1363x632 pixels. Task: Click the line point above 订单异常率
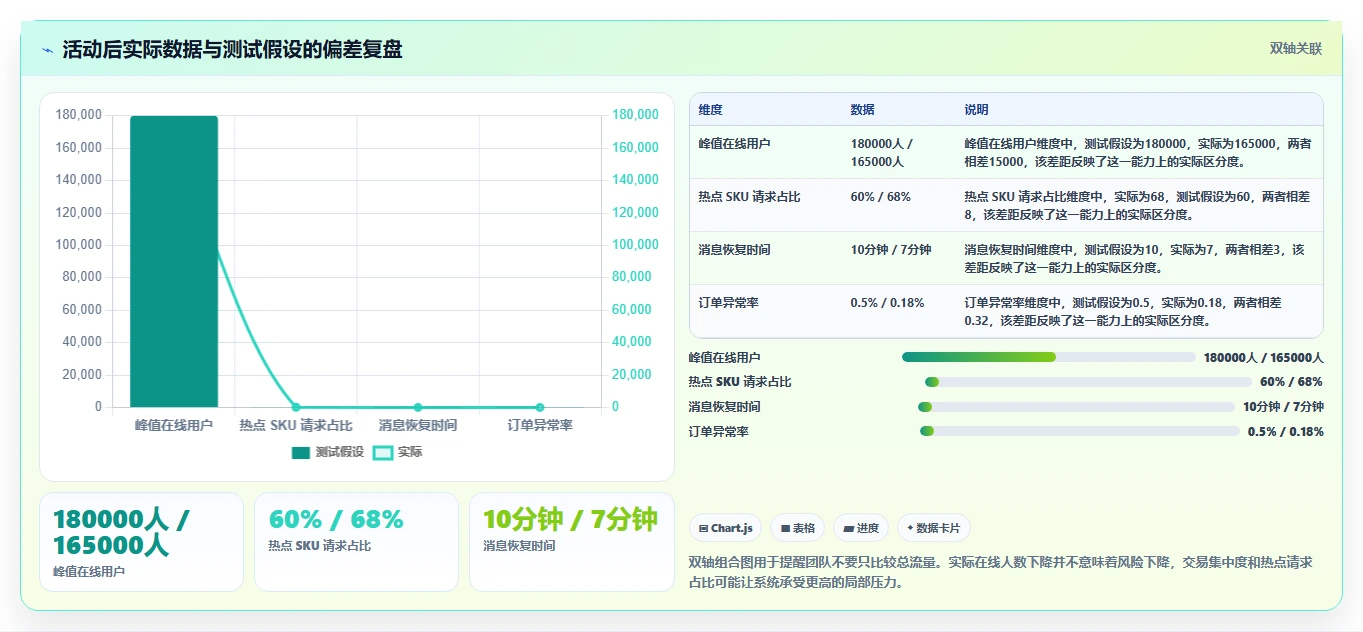click(540, 407)
